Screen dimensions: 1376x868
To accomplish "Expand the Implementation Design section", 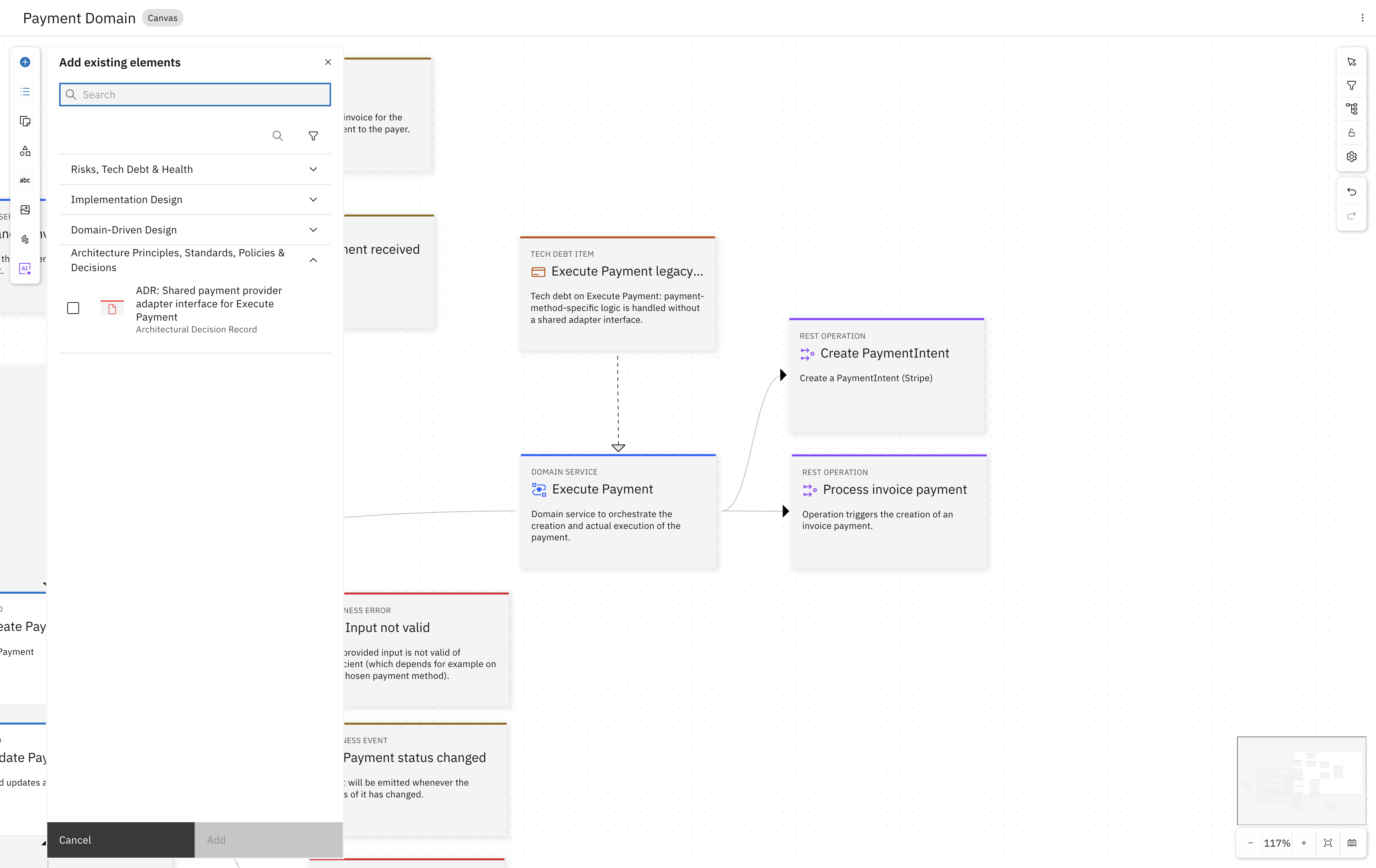I will tap(195, 199).
